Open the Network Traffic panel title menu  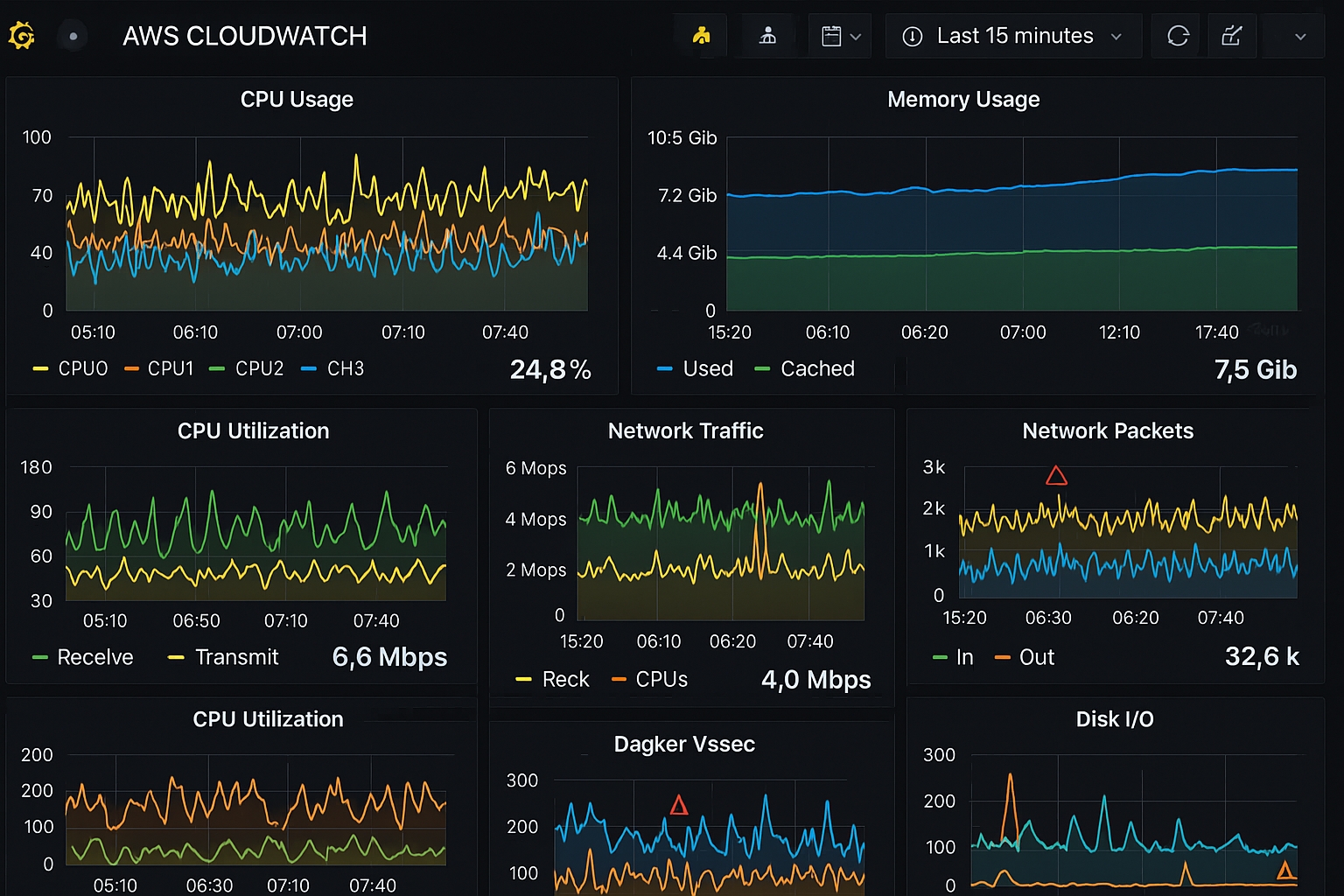(685, 430)
